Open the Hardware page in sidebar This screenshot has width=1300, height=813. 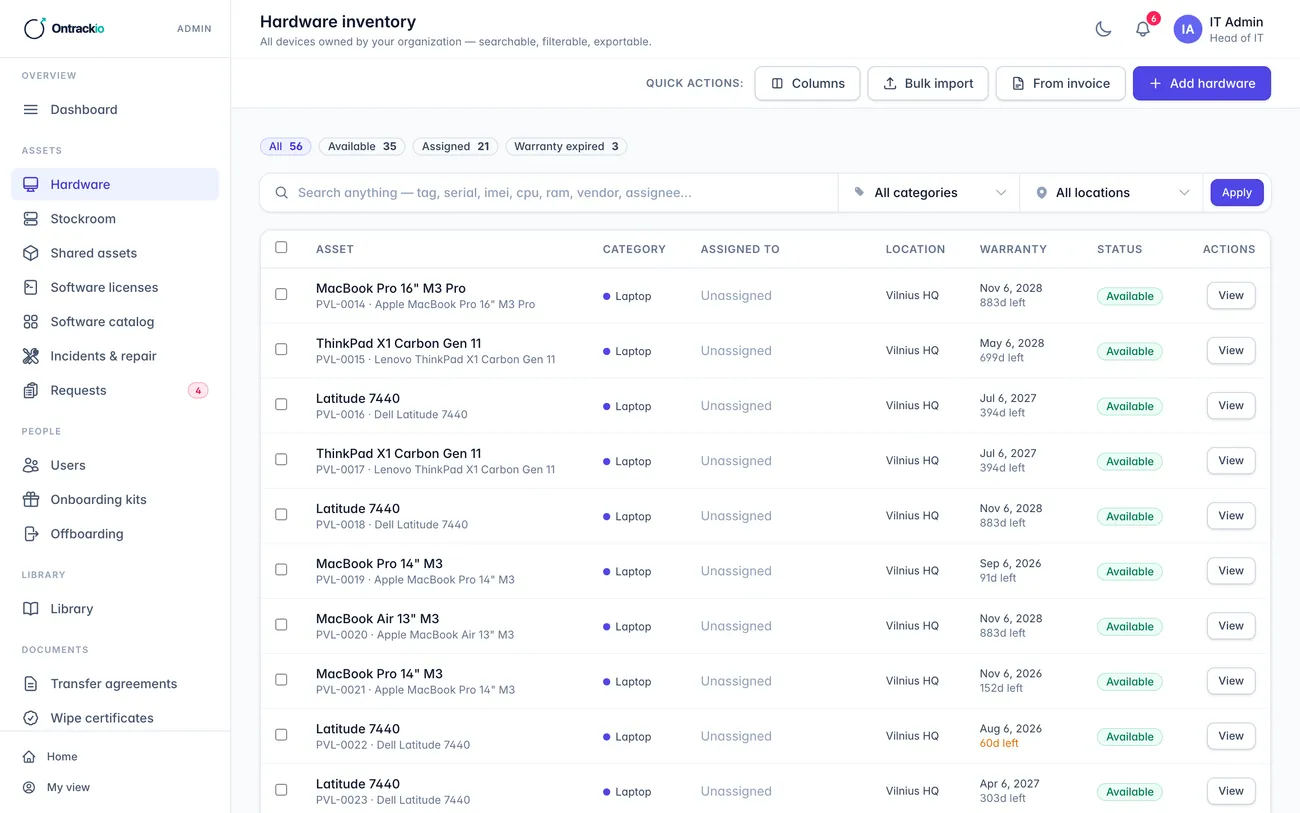tap(115, 184)
